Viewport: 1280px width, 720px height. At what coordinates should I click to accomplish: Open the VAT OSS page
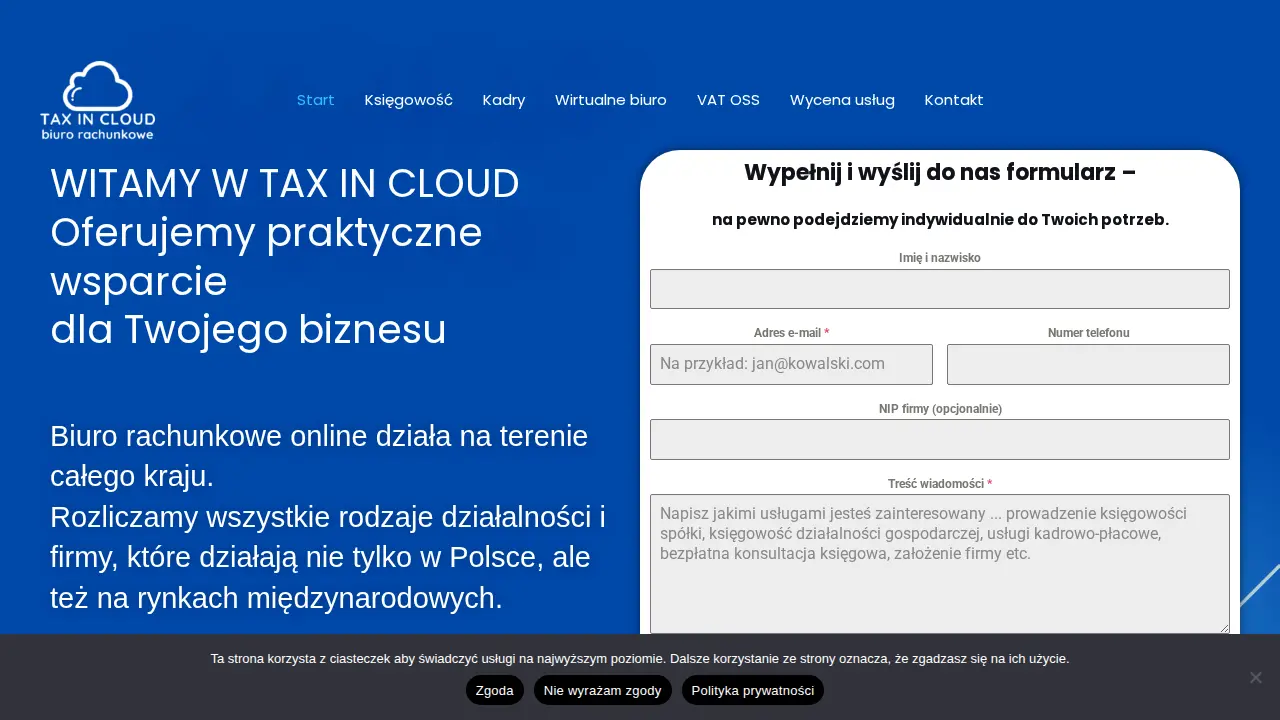click(x=728, y=100)
